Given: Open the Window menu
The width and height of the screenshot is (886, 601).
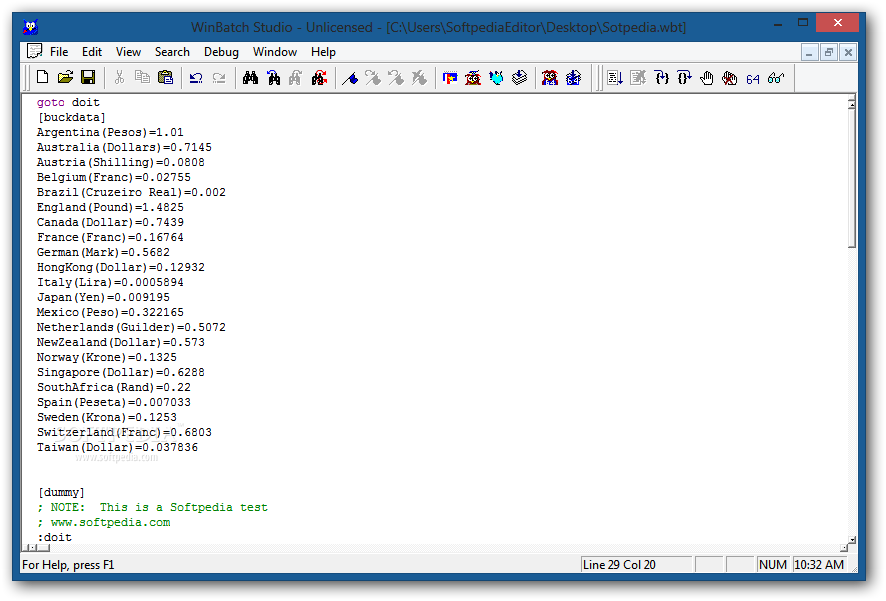Looking at the screenshot, I should [275, 52].
